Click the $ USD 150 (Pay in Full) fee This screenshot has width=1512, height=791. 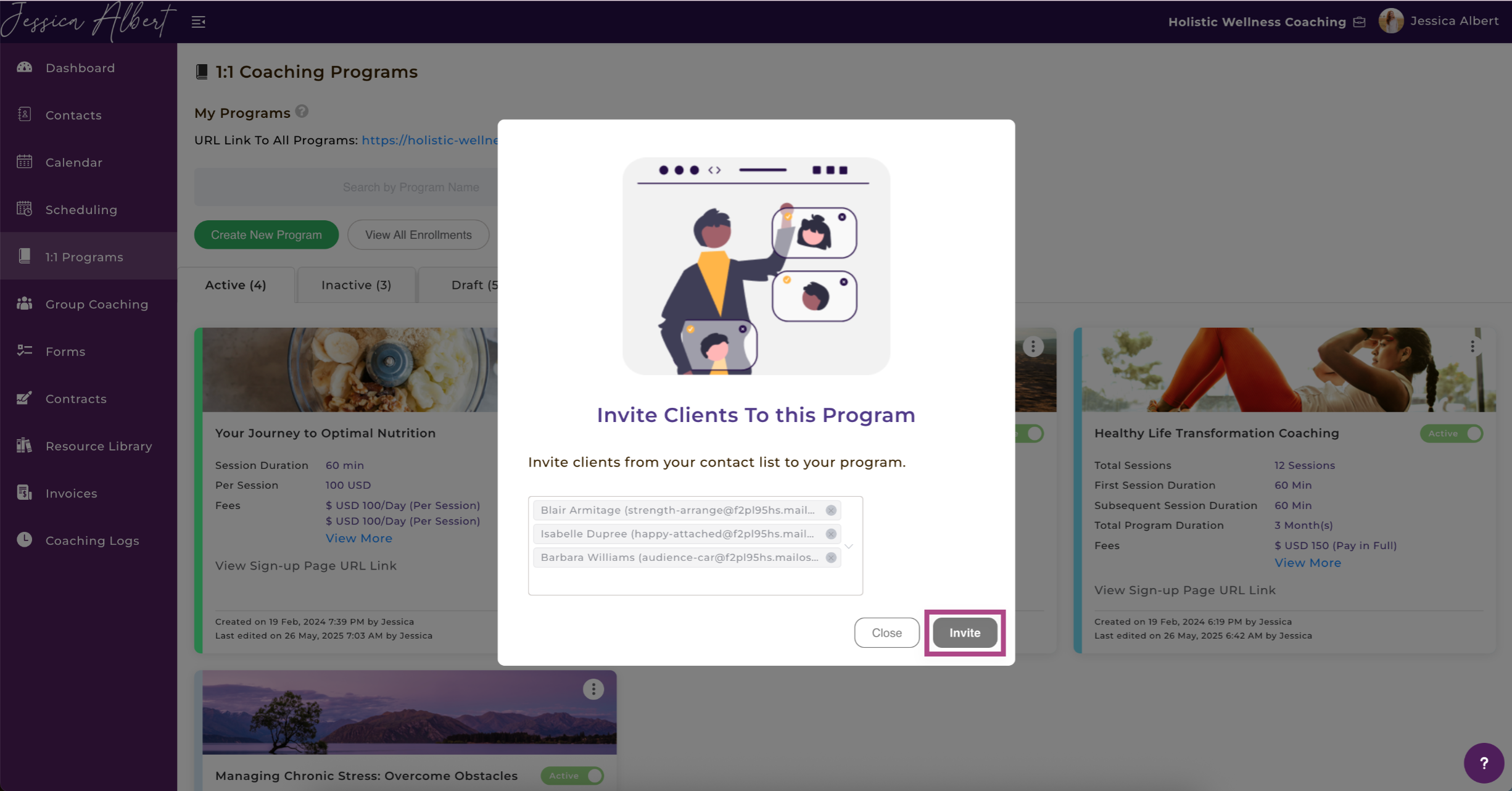tap(1336, 545)
